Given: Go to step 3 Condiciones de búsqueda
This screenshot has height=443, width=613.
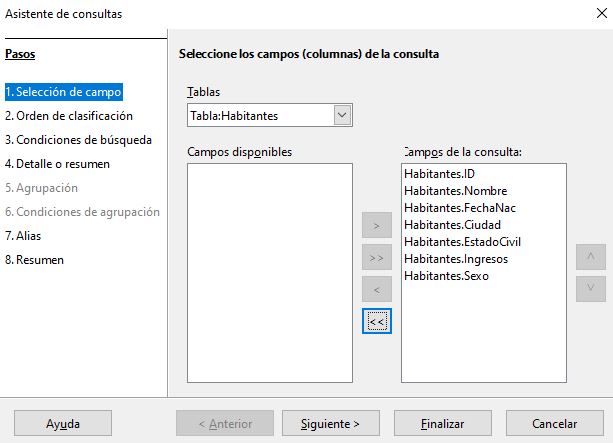Looking at the screenshot, I should 78,140.
